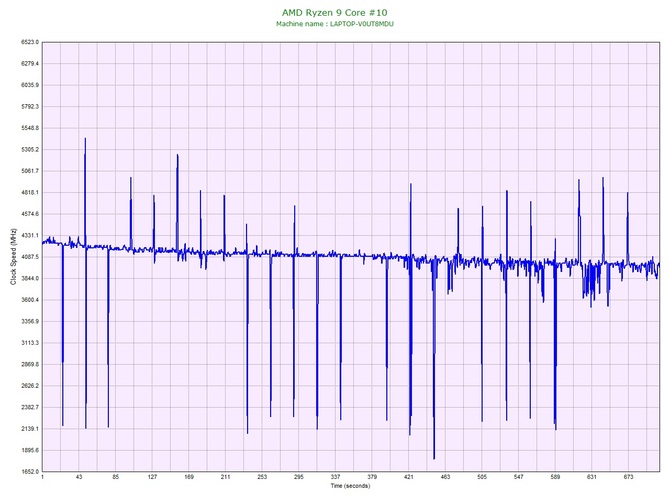Click the 5305.2 y-axis value
The height and width of the screenshot is (503, 670).
pos(30,150)
